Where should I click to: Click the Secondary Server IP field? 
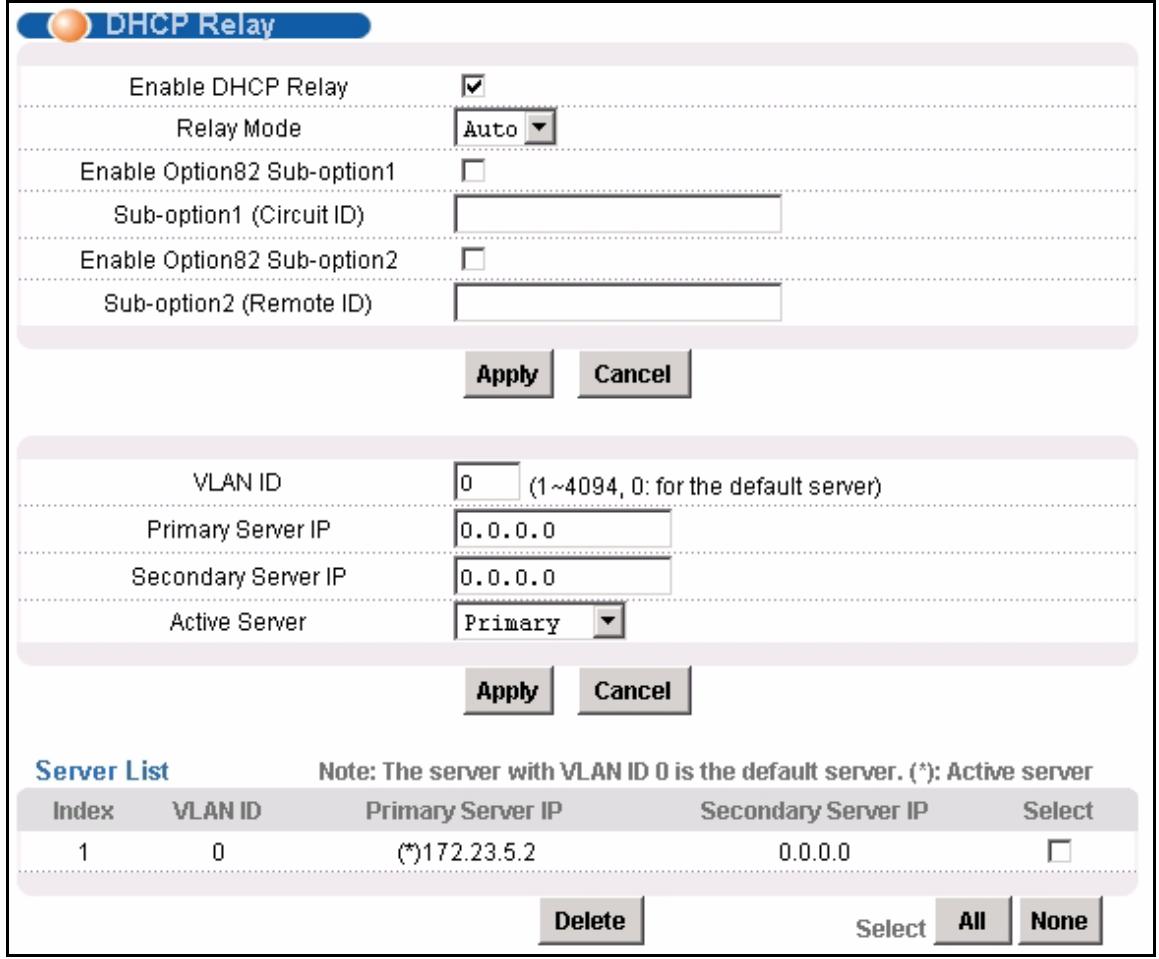coord(562,577)
